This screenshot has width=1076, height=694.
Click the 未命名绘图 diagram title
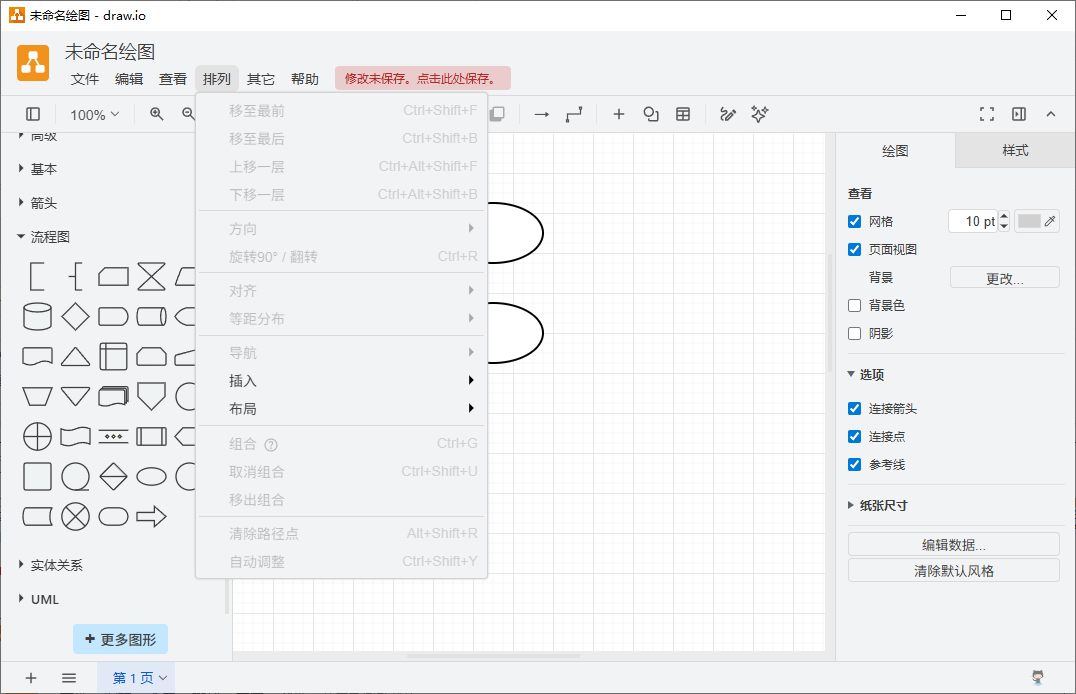110,51
